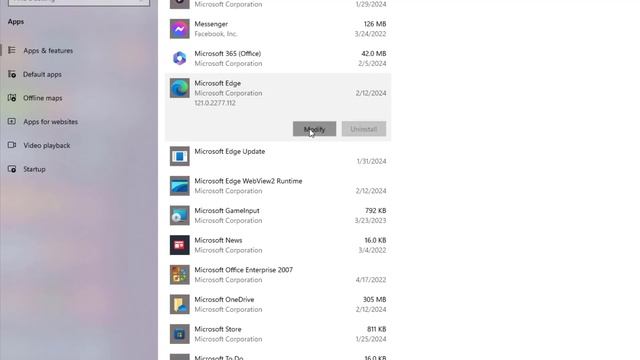Click the Apps section heading
640x360 pixels.
pos(16,22)
